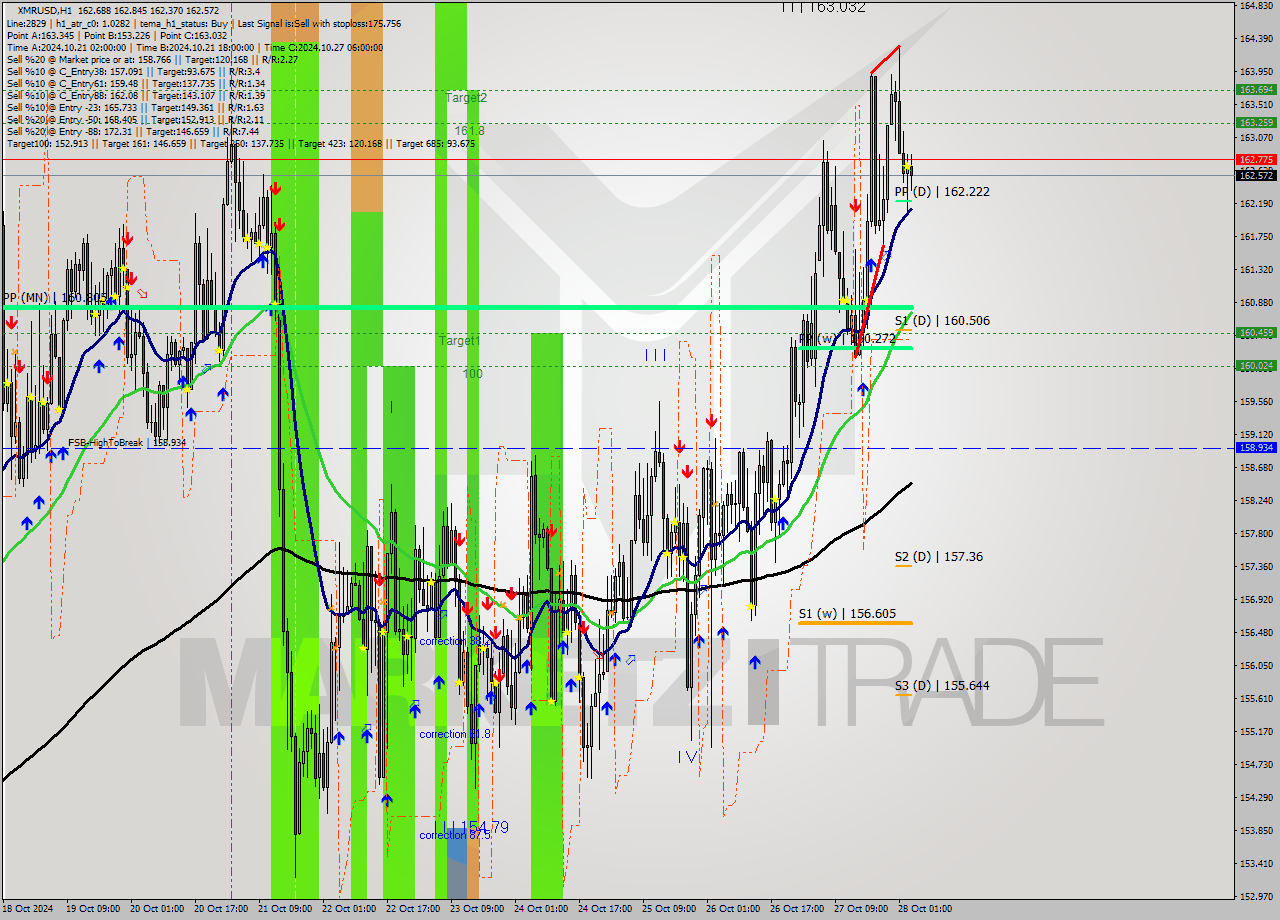Click the green 160.459 price tag
1280x920 pixels.
point(1255,333)
